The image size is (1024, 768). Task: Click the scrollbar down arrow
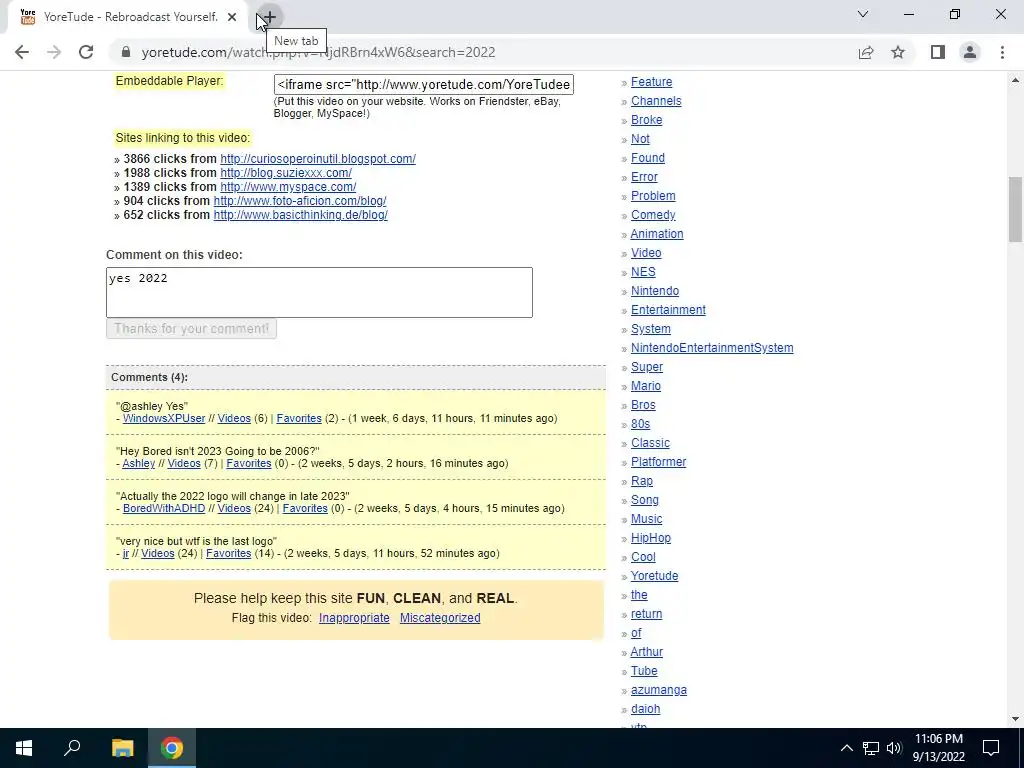click(1015, 719)
